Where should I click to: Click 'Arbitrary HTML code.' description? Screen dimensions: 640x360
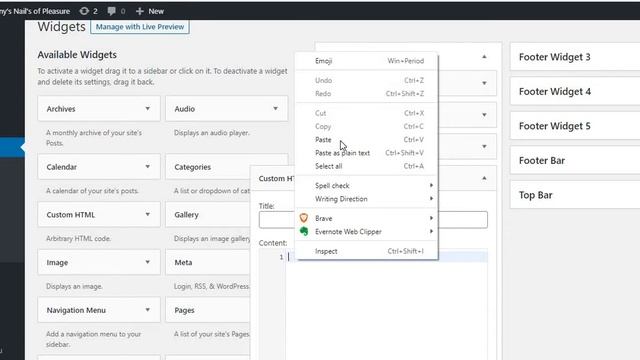[78, 238]
